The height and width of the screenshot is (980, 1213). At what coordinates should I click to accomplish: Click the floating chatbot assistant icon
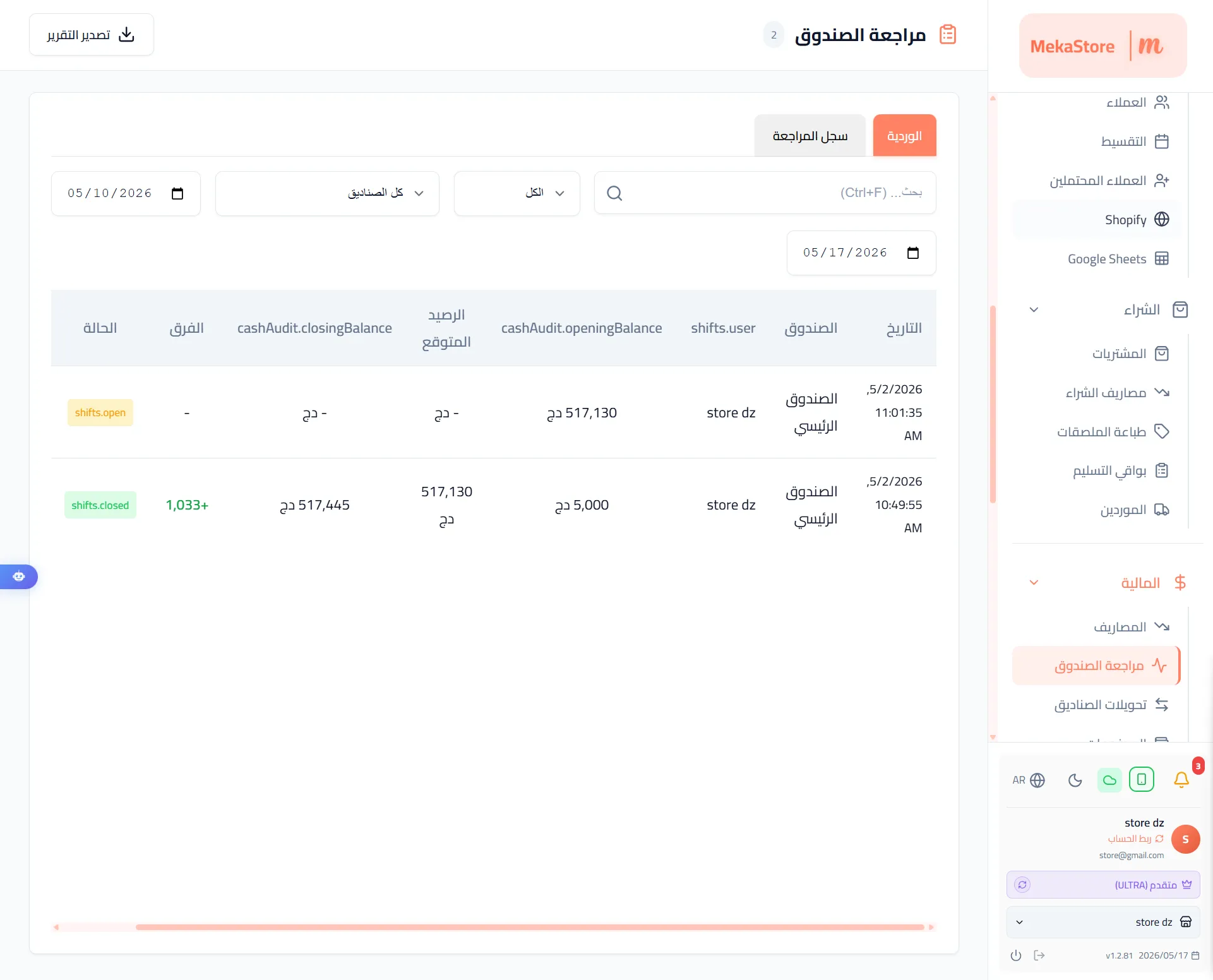tap(18, 577)
